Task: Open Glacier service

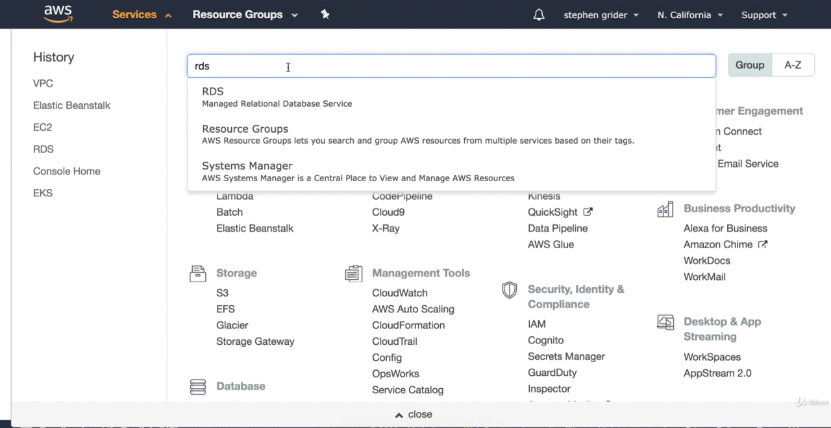Action: 232,325
